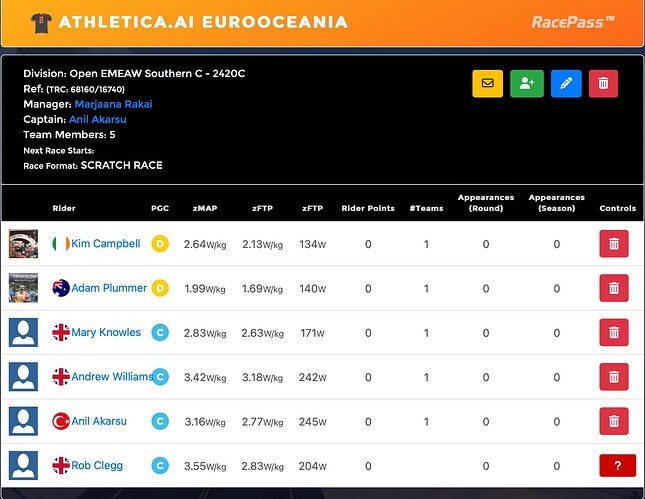Remove Adam Plummer with trash button
Image resolution: width=645 pixels, height=499 pixels.
614,288
